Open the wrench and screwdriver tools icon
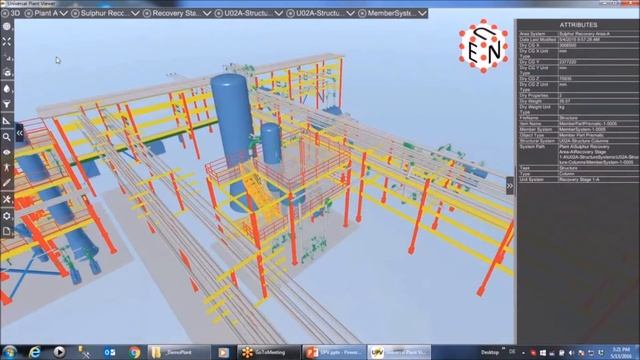This screenshot has height=360, width=640. tap(7, 200)
